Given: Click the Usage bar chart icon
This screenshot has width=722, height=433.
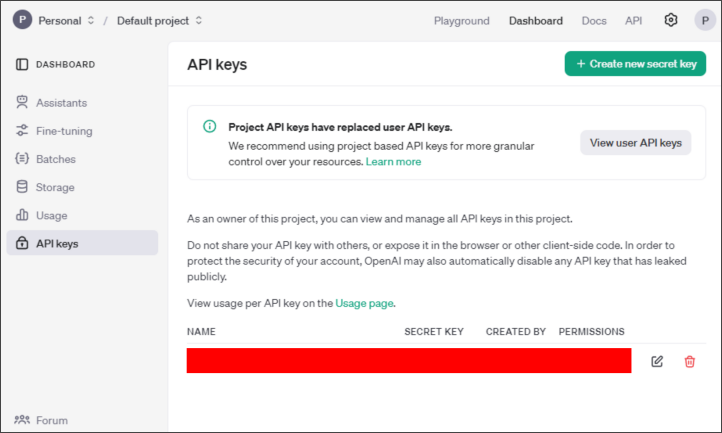Looking at the screenshot, I should (22, 215).
